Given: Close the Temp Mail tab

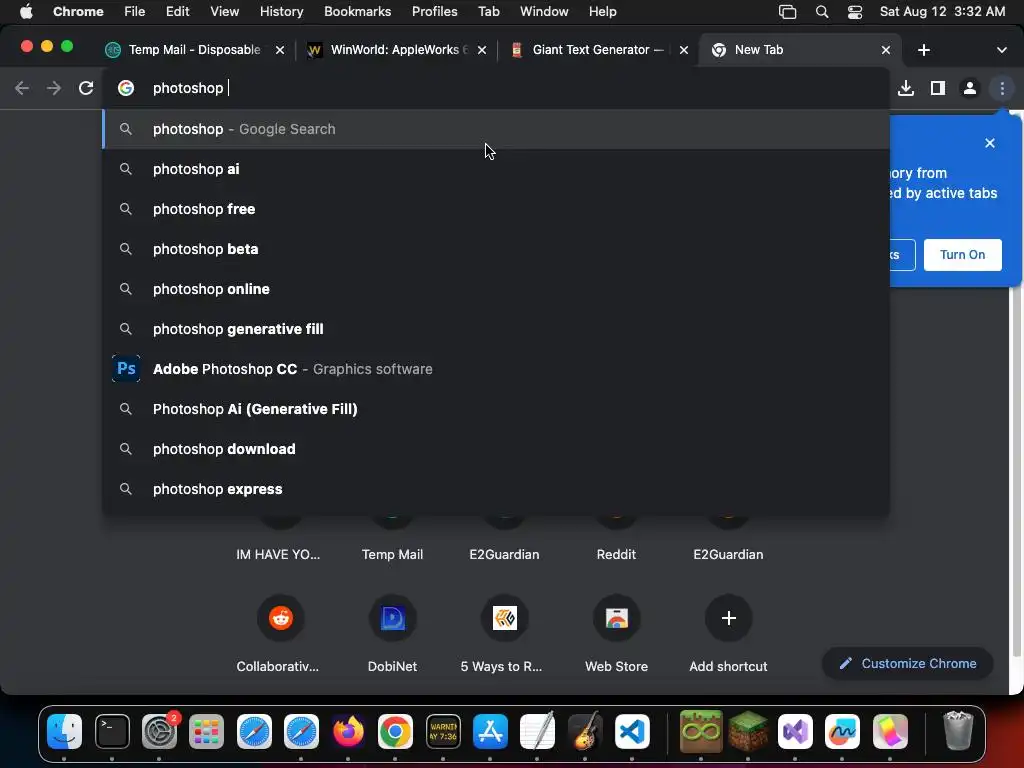Looking at the screenshot, I should 280,50.
